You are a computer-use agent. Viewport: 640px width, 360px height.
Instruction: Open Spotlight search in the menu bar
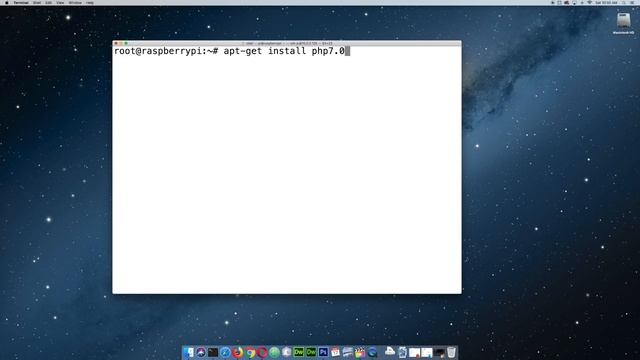coord(623,2)
